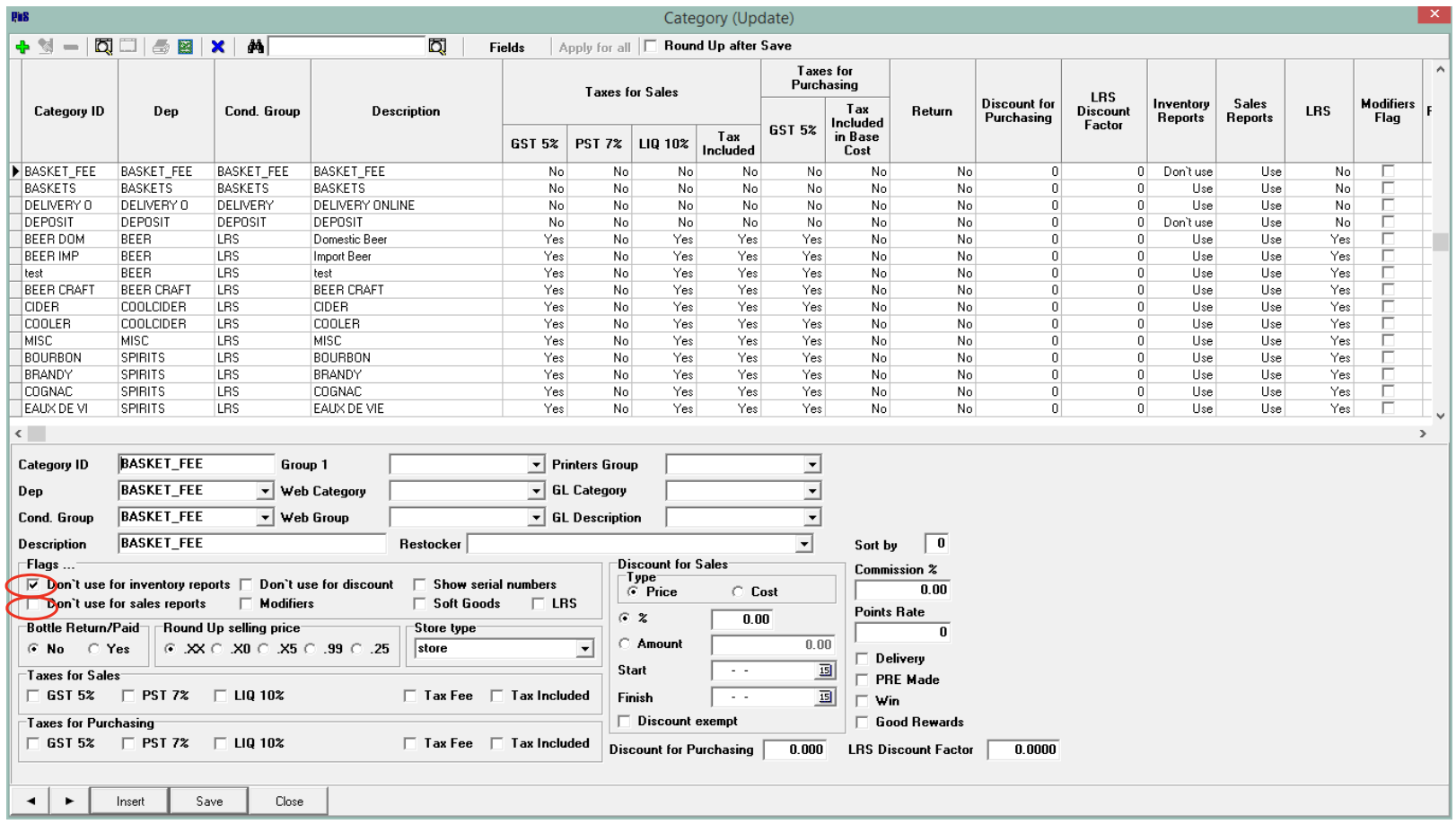Enable Discount exempt checkbox

(625, 721)
